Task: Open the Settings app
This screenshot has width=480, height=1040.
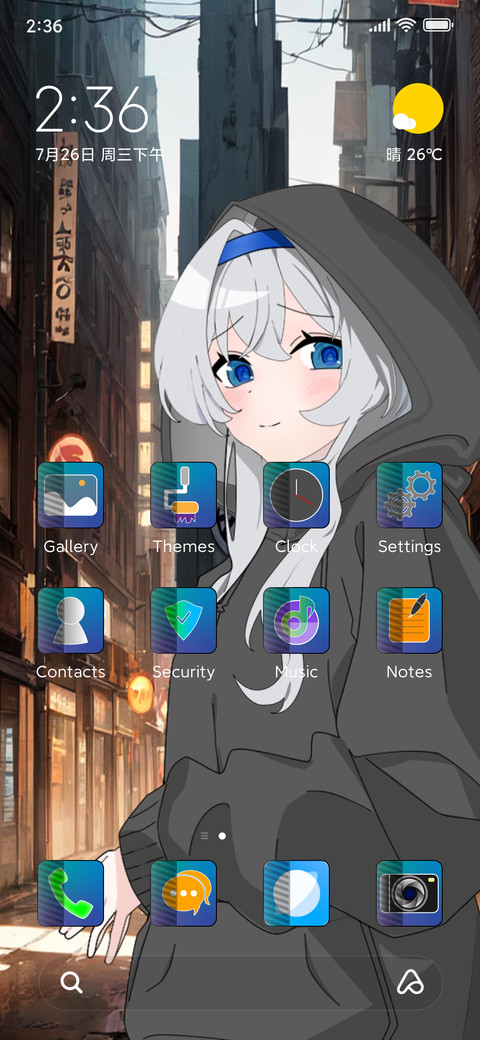Action: (x=409, y=495)
